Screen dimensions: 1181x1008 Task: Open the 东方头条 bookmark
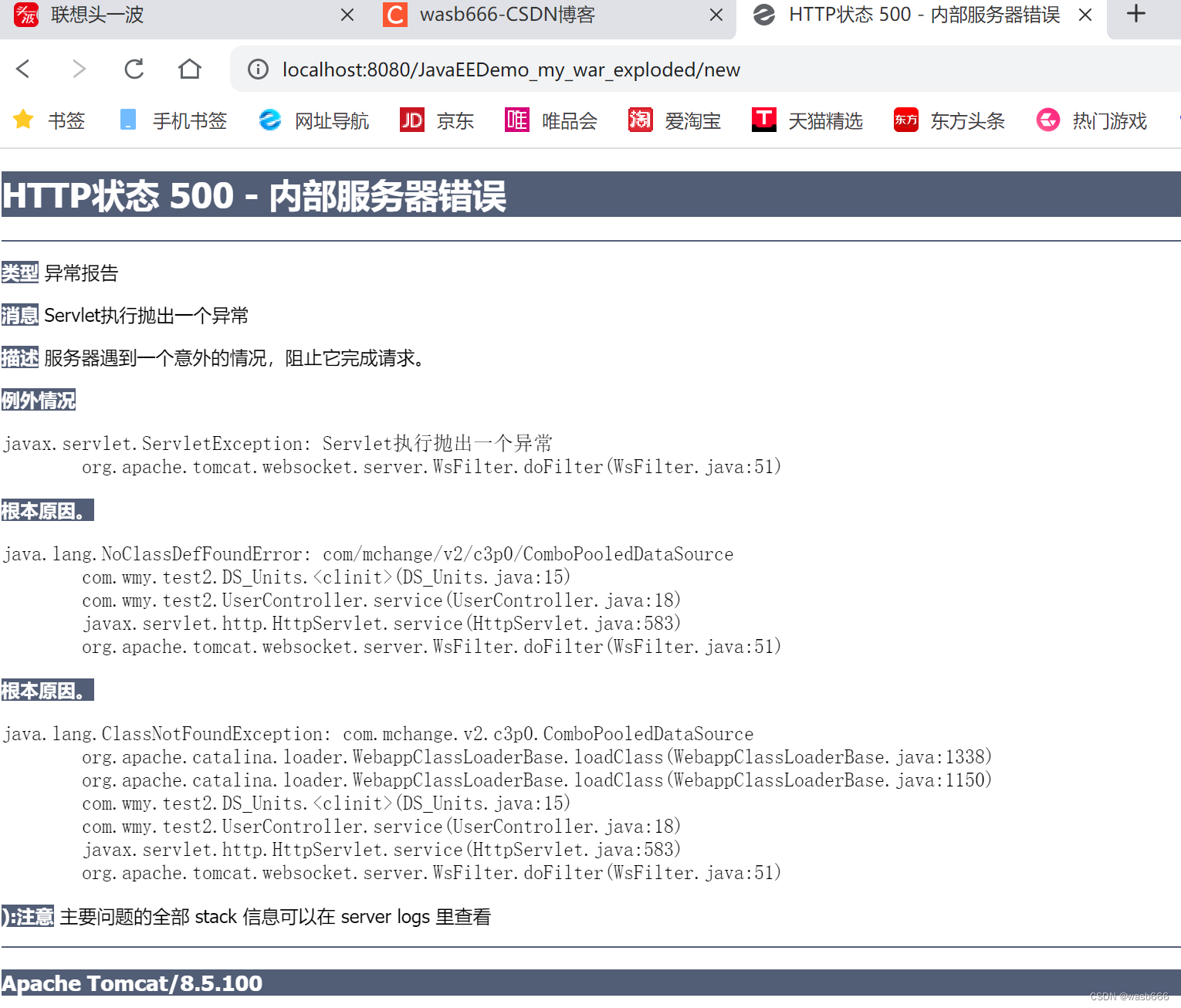pos(949,120)
